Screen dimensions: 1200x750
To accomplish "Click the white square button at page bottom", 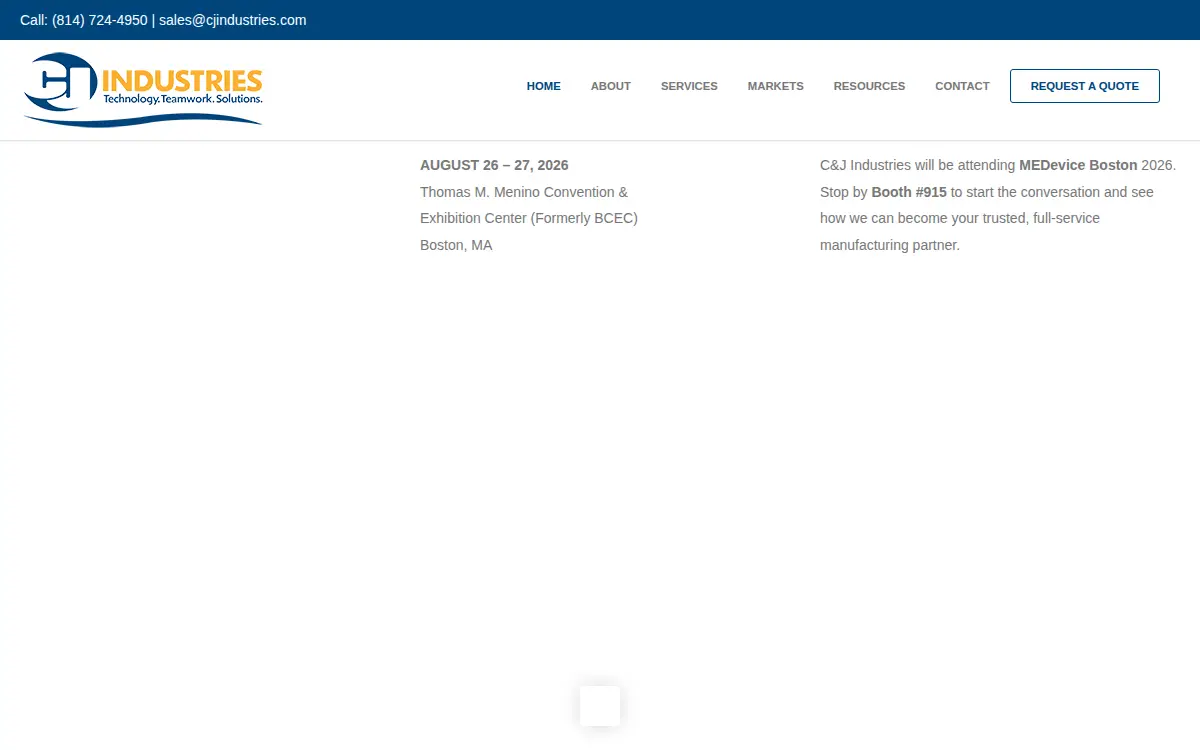I will coord(600,706).
